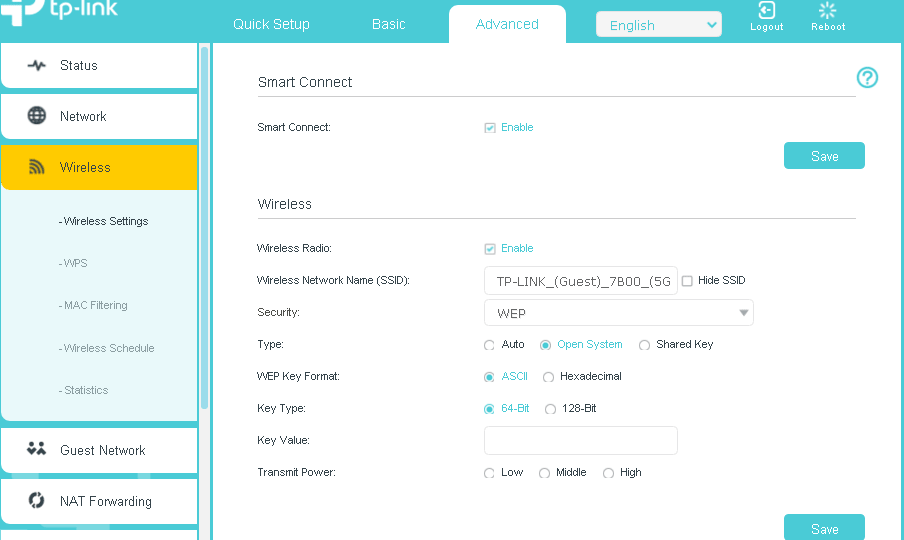904x540 pixels.
Task: Click the Network globe icon
Action: pos(37,116)
